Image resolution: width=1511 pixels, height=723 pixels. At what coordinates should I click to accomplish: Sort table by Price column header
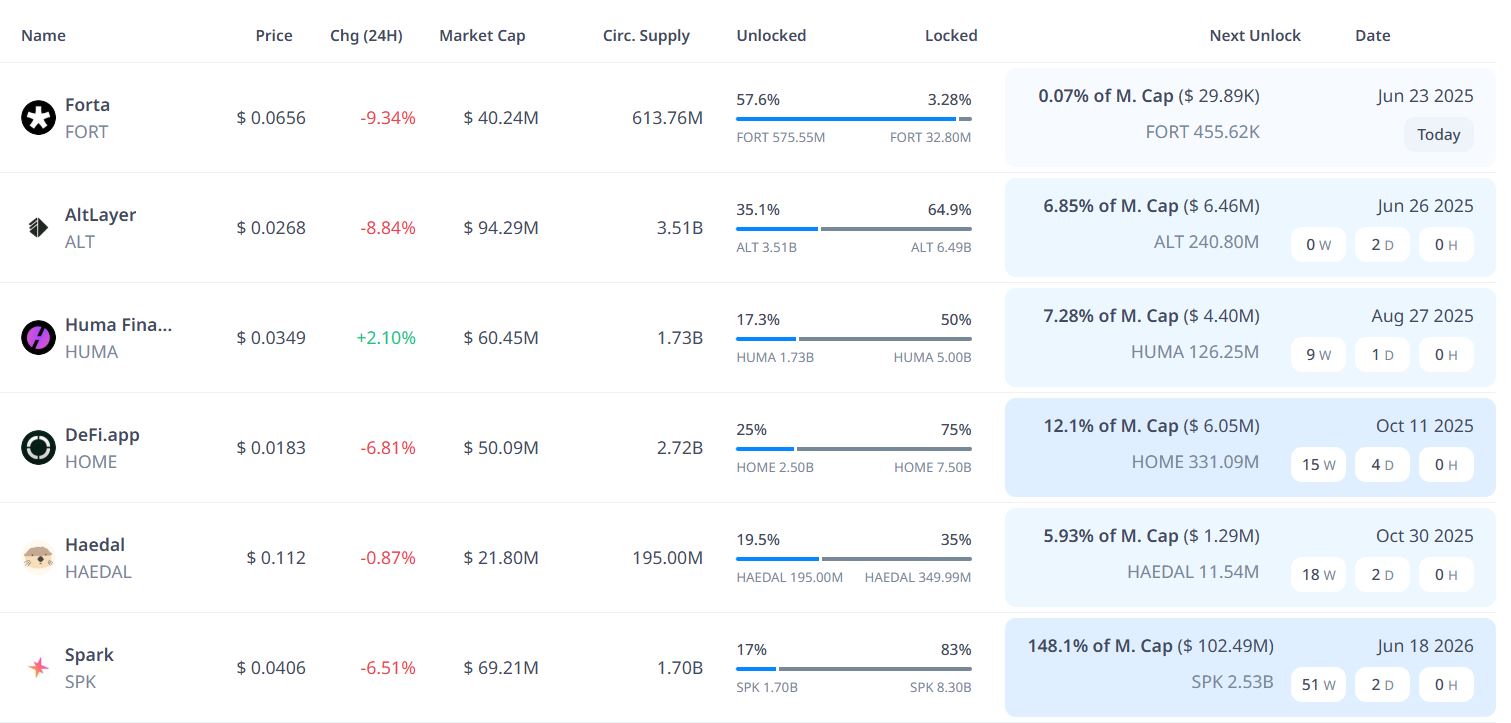(x=274, y=35)
